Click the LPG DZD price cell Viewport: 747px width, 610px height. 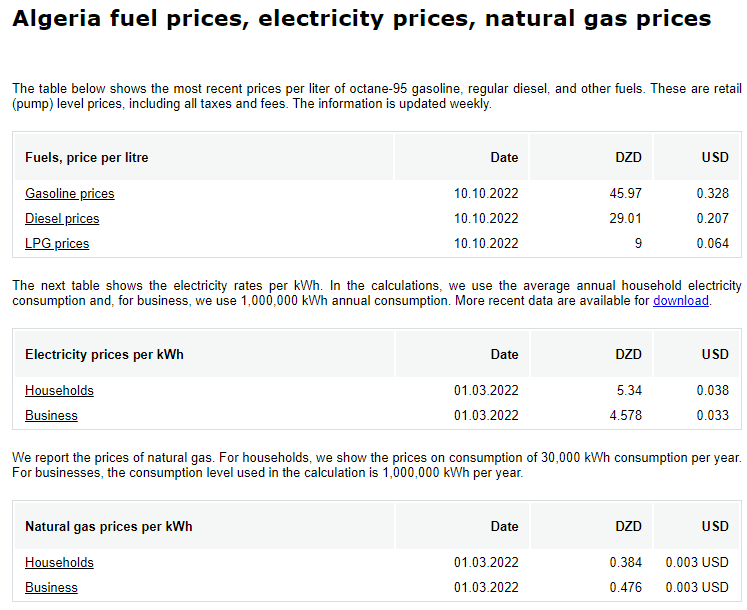tap(638, 244)
